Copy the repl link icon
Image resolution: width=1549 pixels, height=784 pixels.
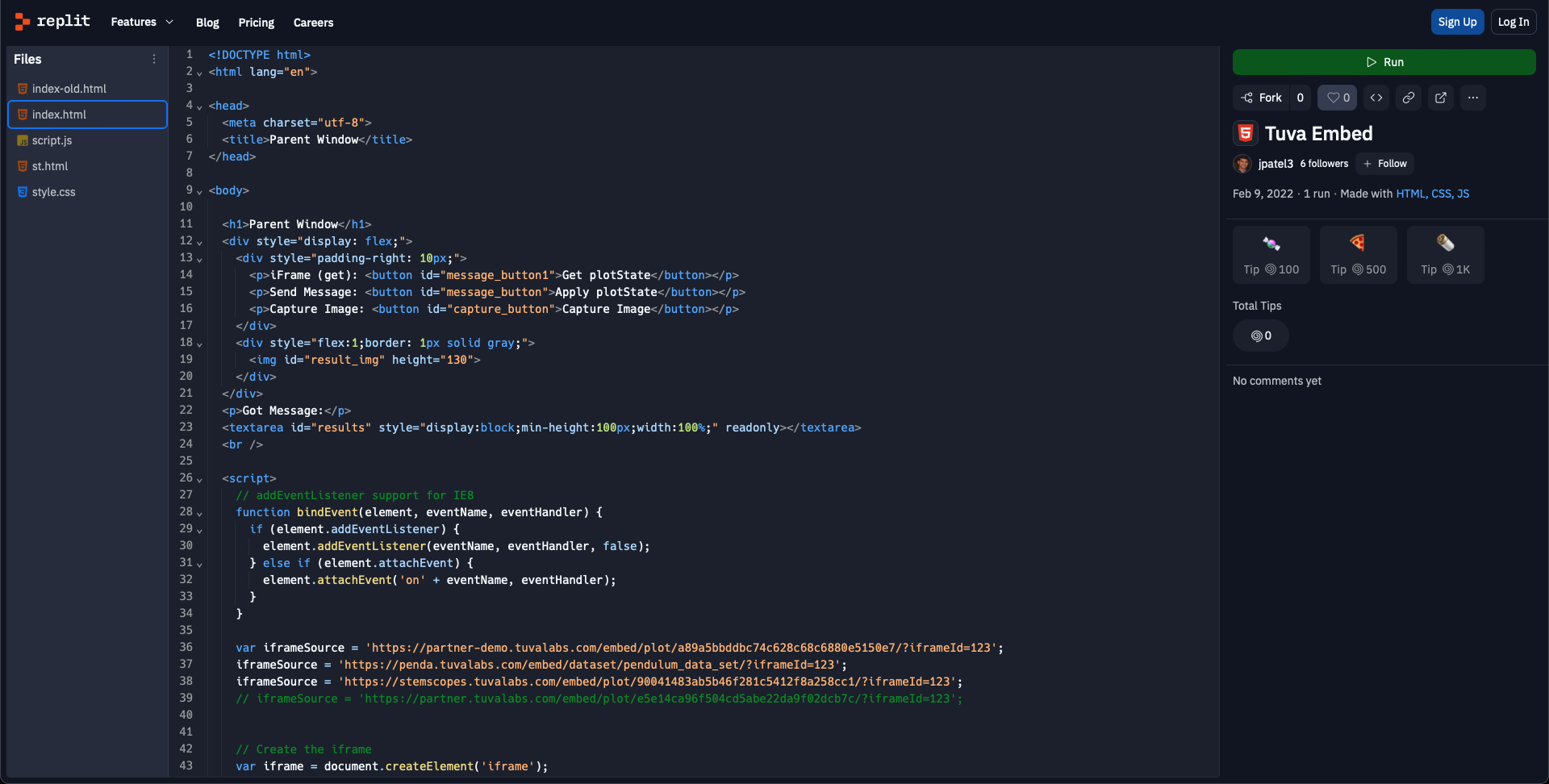(1409, 98)
